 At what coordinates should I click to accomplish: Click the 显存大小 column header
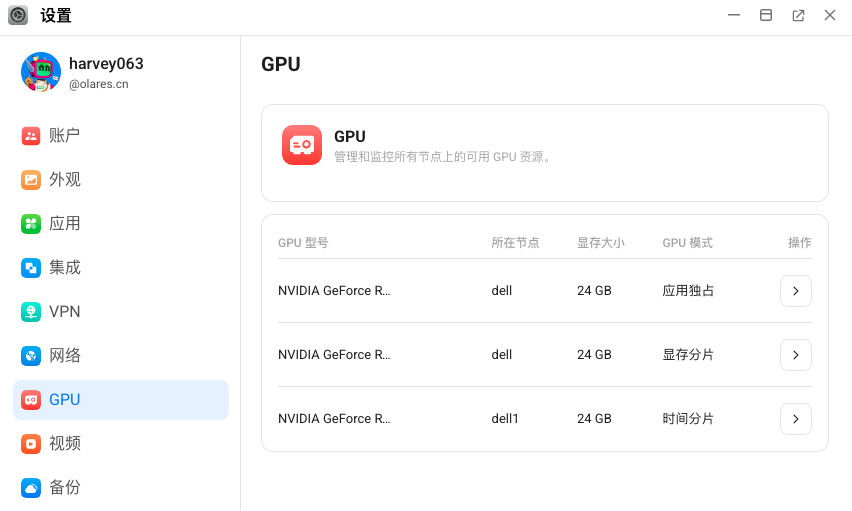(600, 243)
